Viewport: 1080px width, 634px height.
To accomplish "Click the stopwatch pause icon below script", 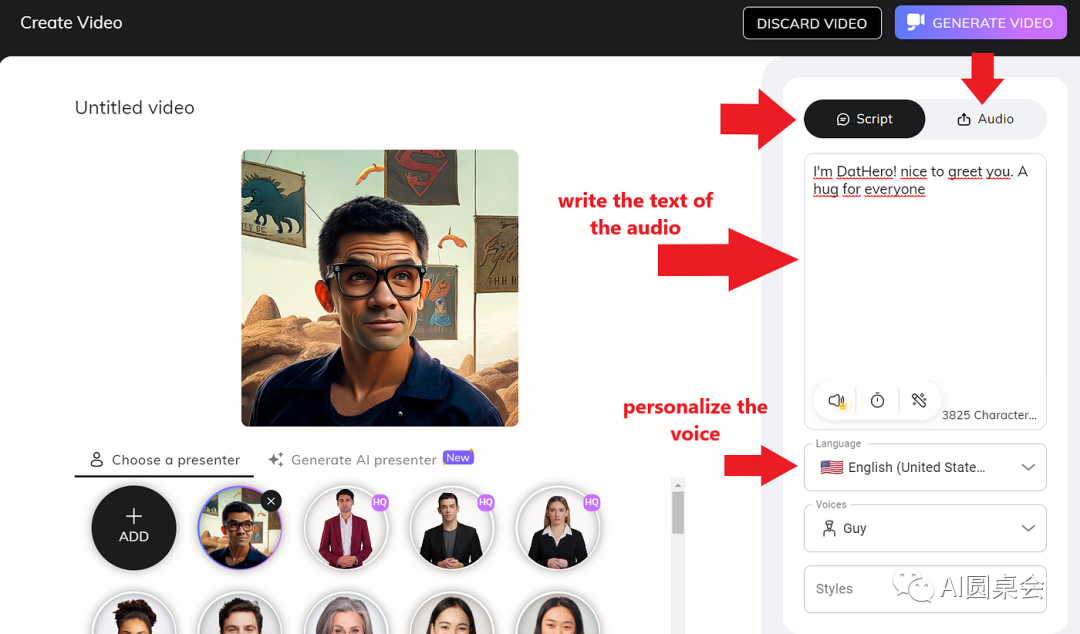I will click(878, 400).
